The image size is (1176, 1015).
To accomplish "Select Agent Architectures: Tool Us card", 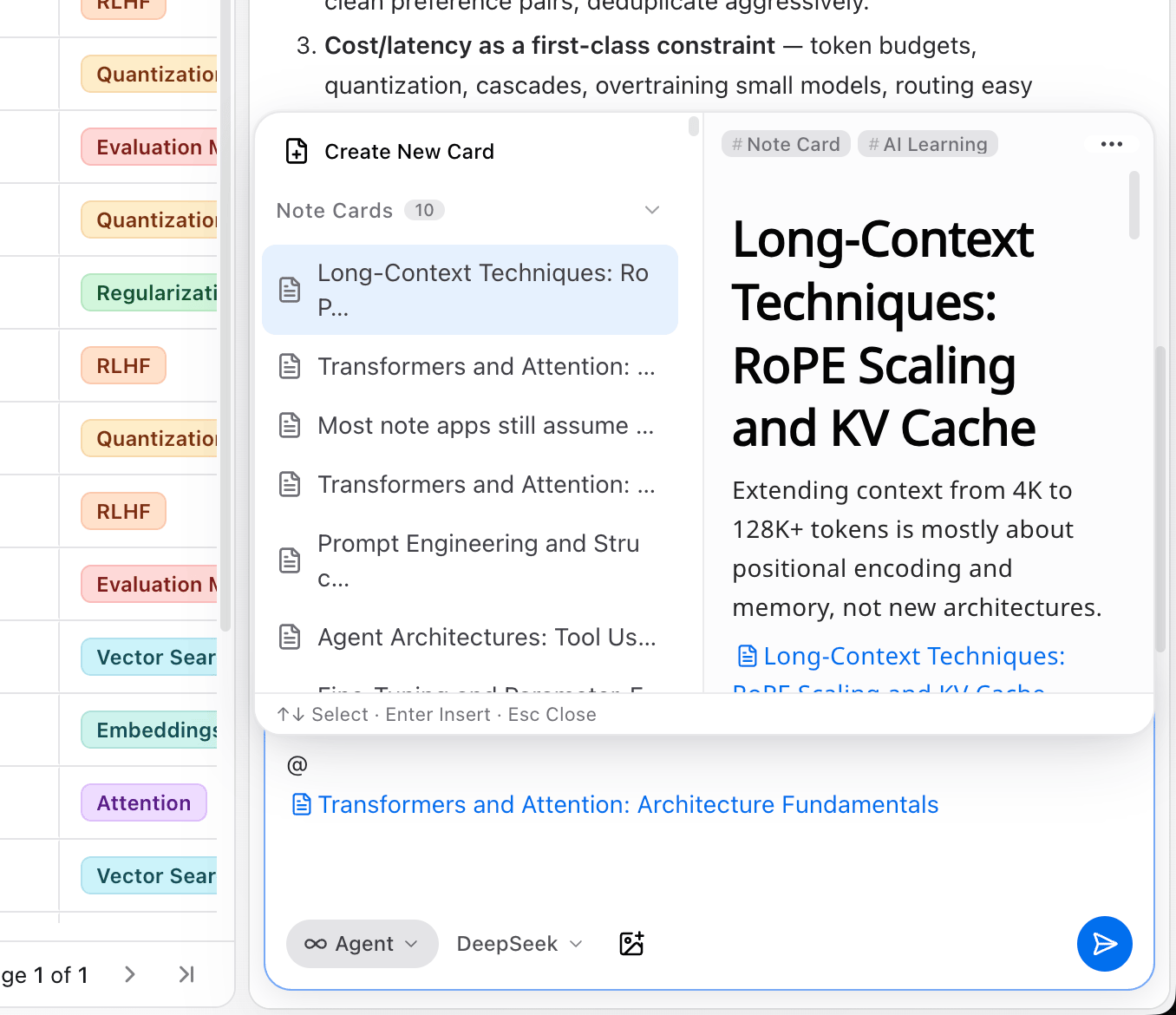I will [x=470, y=637].
